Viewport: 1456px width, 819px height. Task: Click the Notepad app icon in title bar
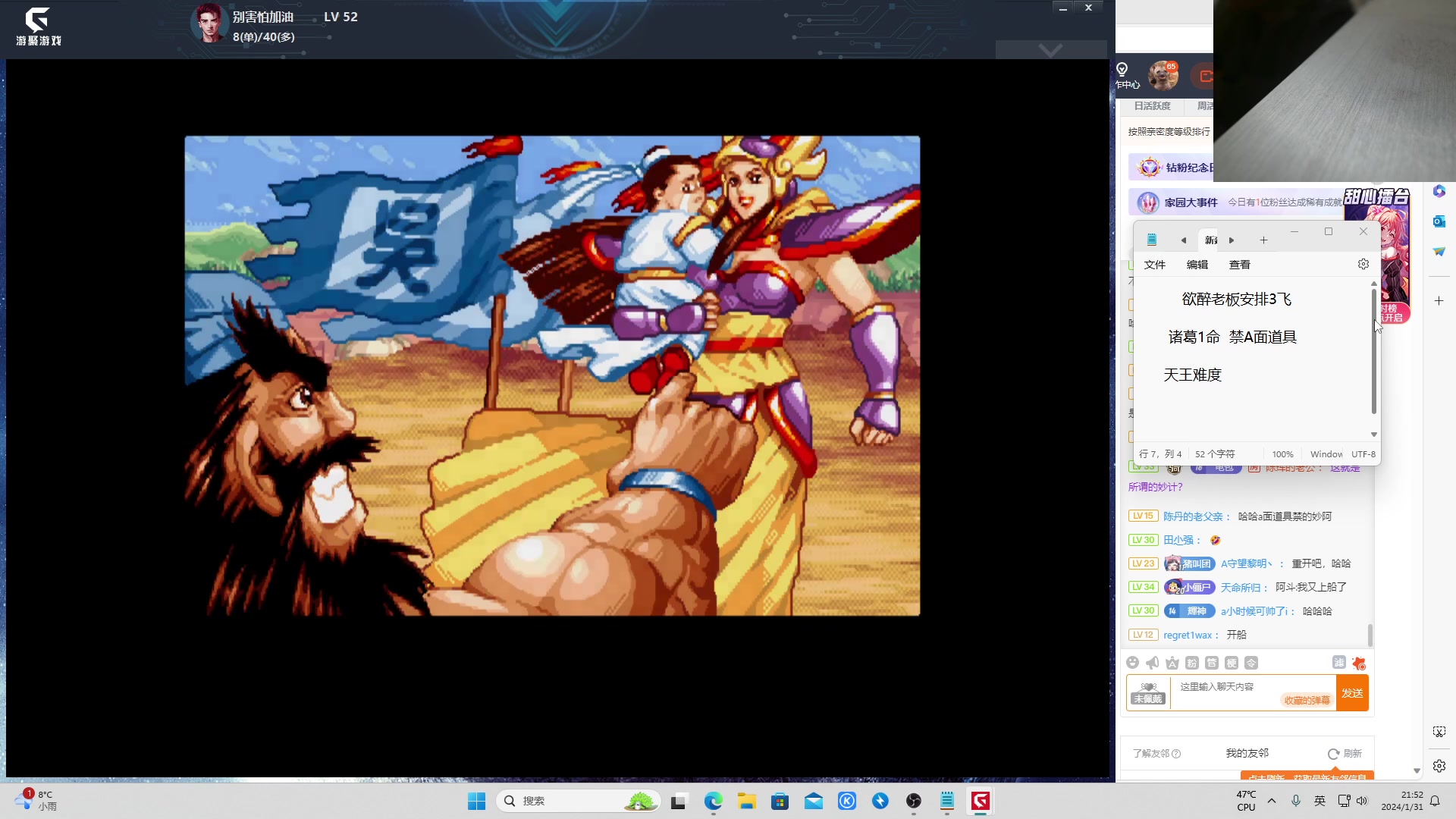[1152, 240]
